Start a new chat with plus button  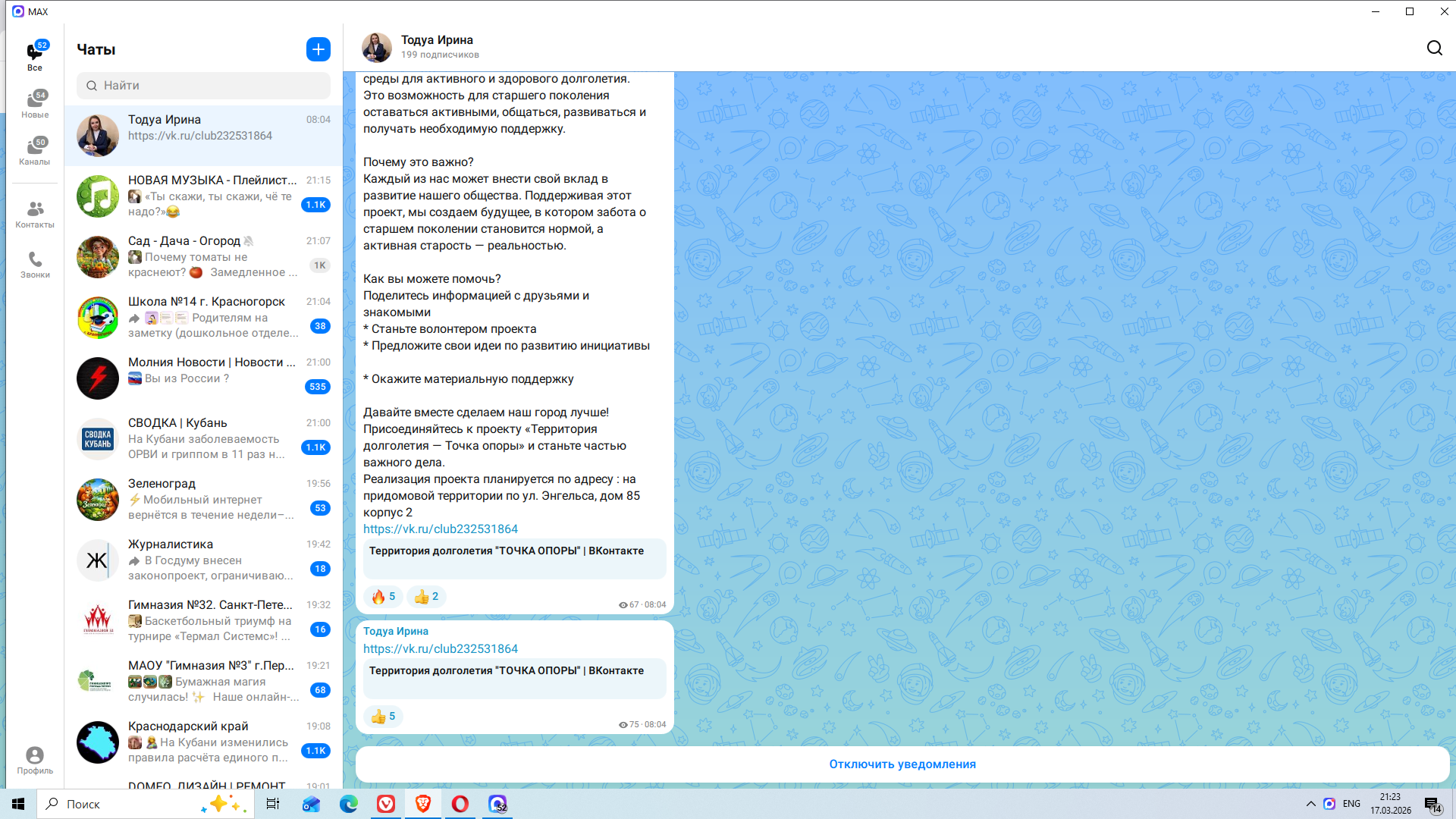[318, 49]
